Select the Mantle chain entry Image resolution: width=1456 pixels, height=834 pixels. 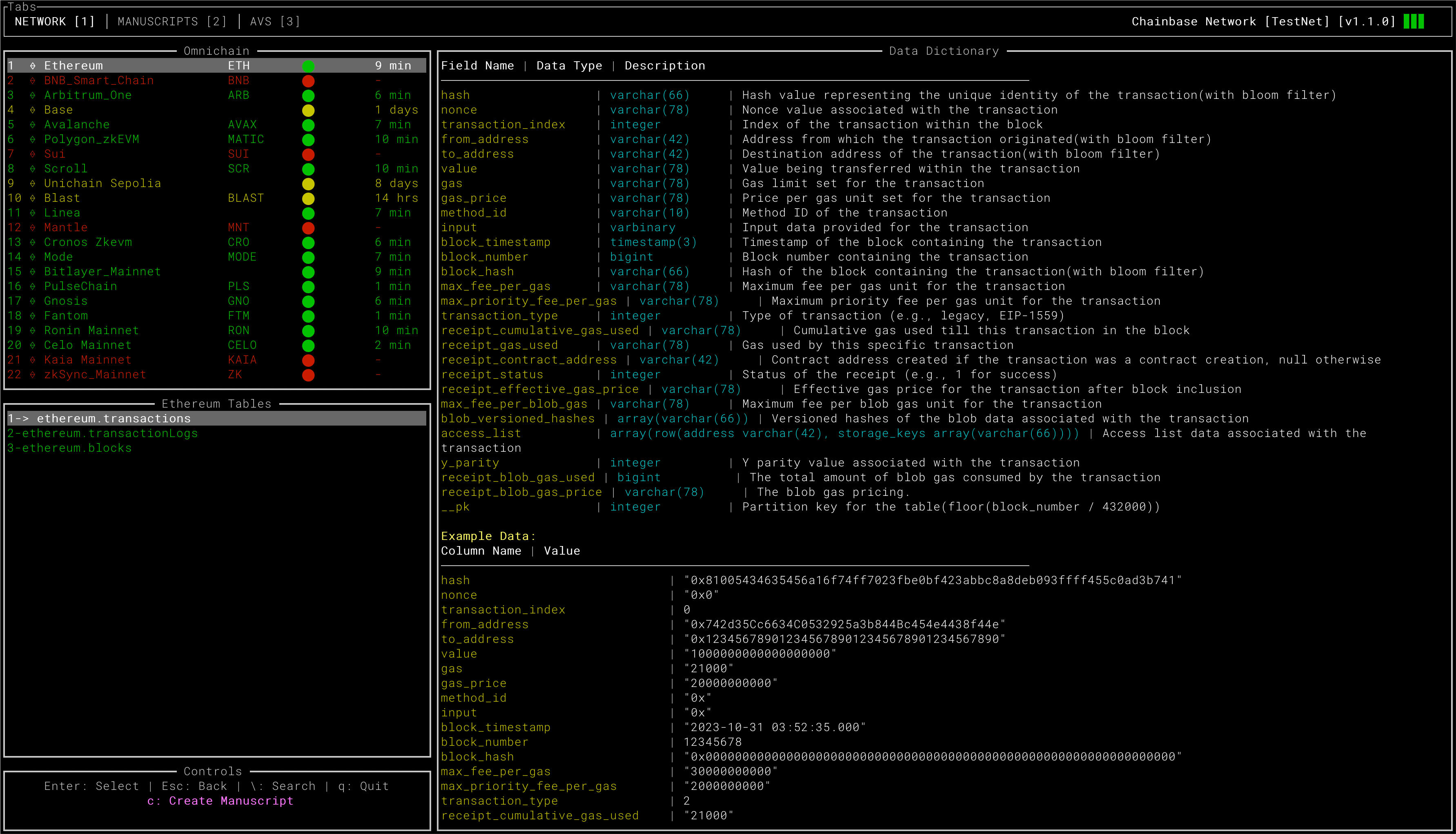[x=216, y=227]
